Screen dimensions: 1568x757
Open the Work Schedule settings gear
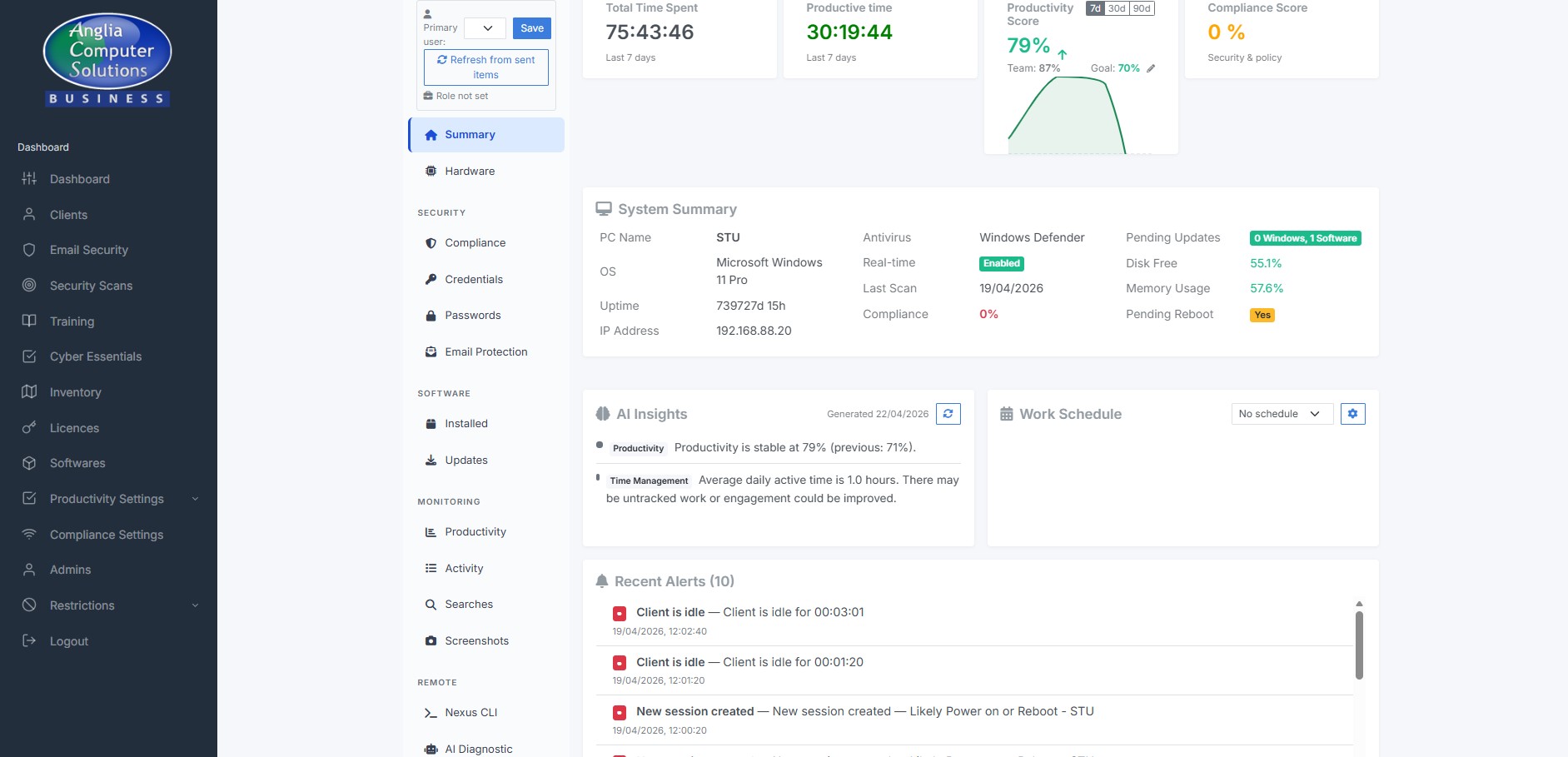(x=1352, y=413)
